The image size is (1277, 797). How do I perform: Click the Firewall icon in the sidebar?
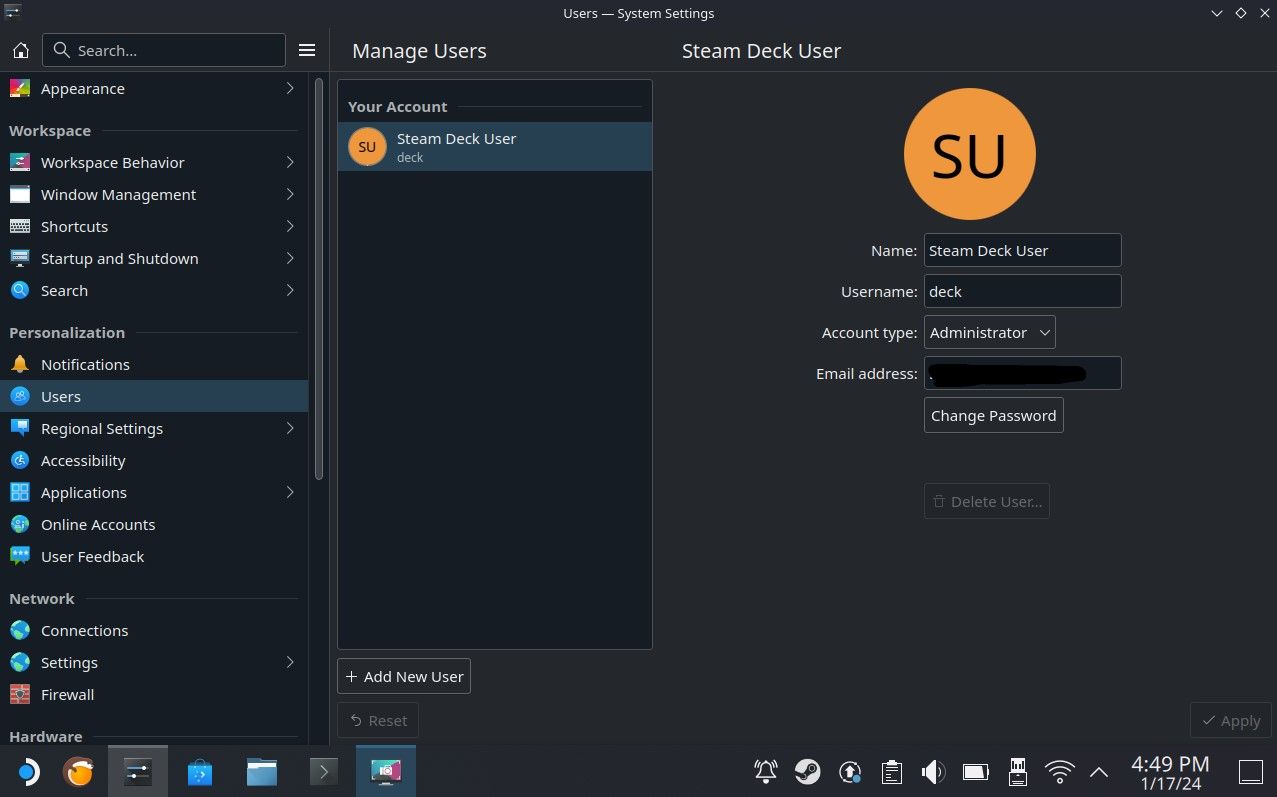click(x=67, y=694)
